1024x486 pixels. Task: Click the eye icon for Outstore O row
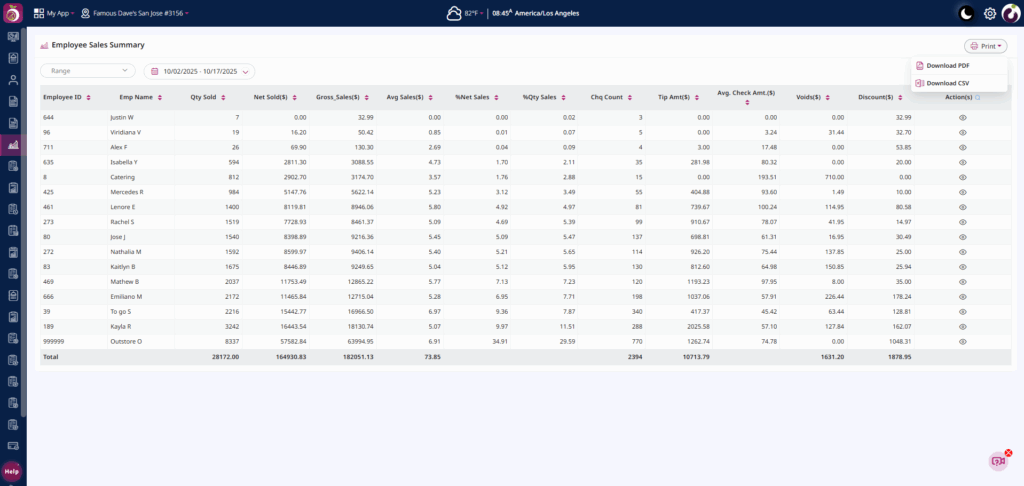(962, 342)
